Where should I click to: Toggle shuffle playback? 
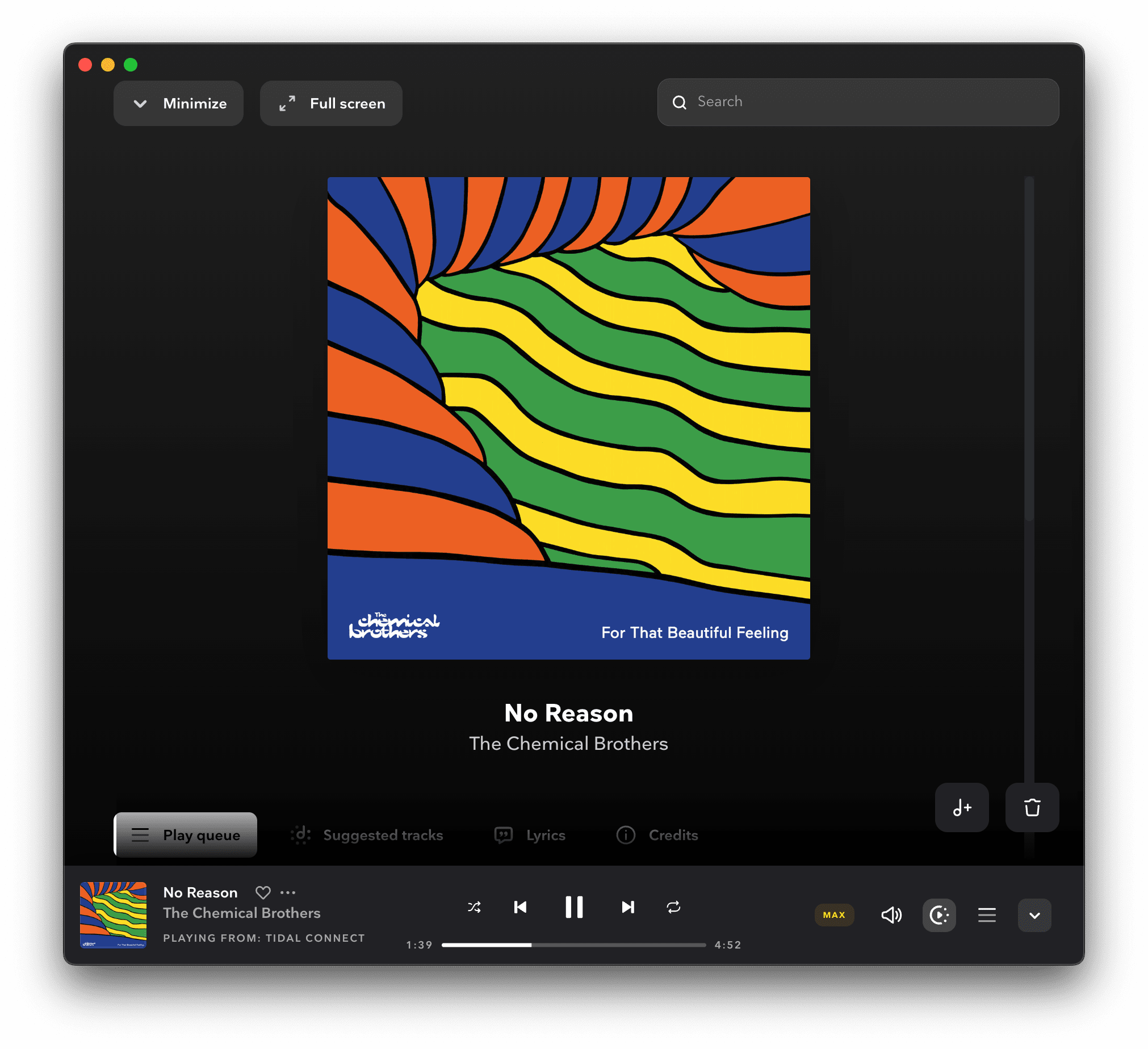click(x=474, y=907)
